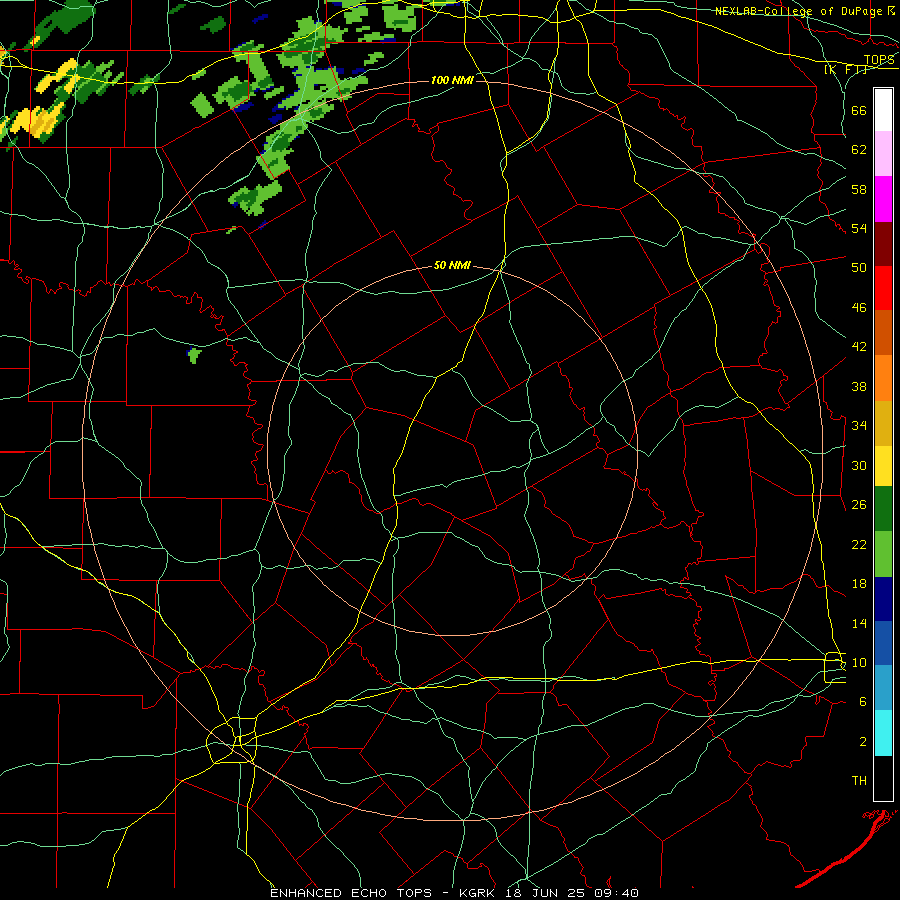Select the dark orange legend swatch
The image size is (900, 900).
click(x=883, y=333)
